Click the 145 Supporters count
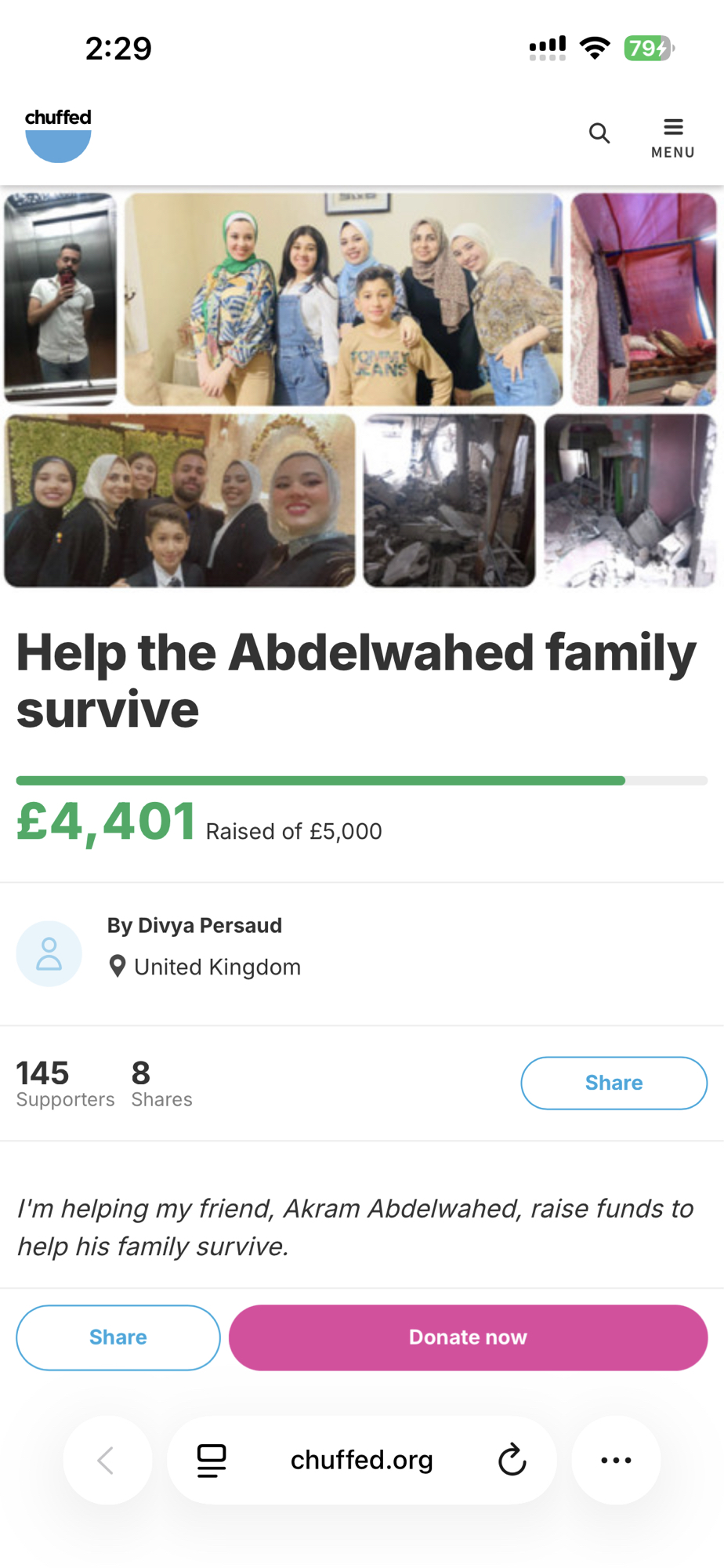 65,1083
